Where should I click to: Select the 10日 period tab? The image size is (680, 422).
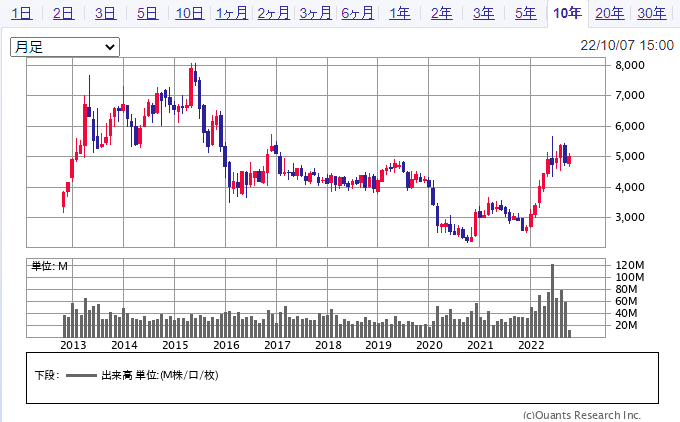190,13
